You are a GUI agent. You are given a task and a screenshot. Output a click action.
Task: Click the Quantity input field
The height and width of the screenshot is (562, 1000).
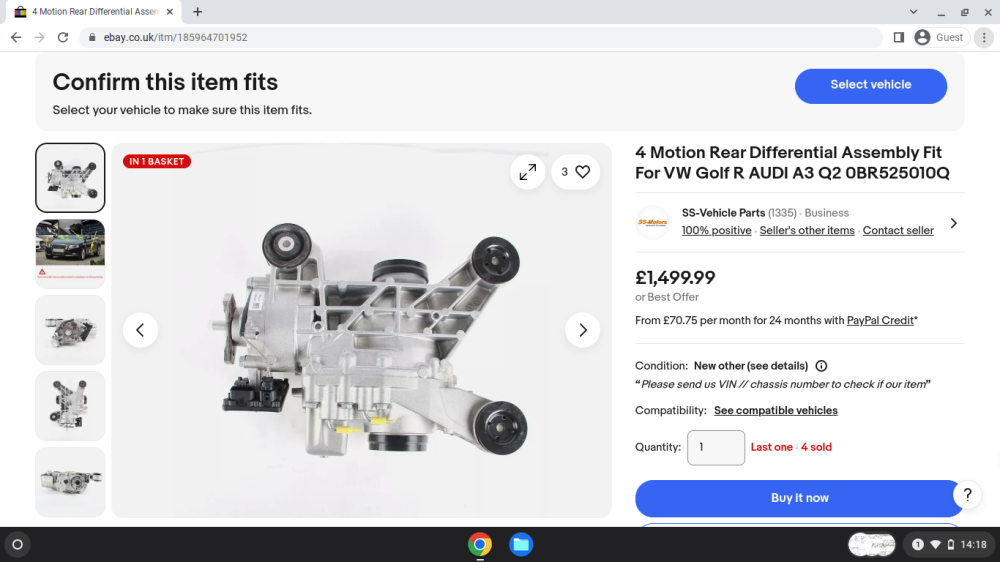tap(716, 447)
